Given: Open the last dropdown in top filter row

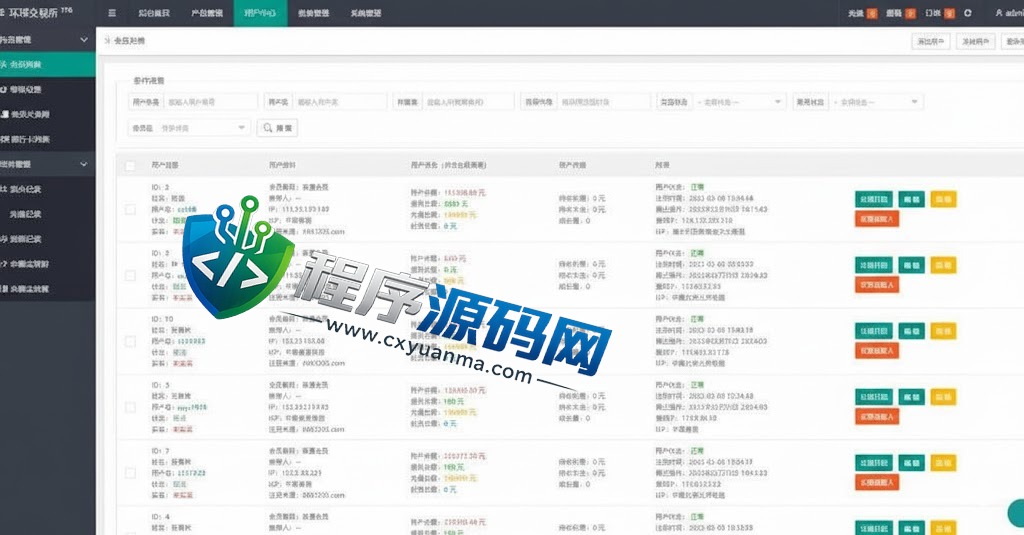Looking at the screenshot, I should pyautogui.click(x=878, y=102).
